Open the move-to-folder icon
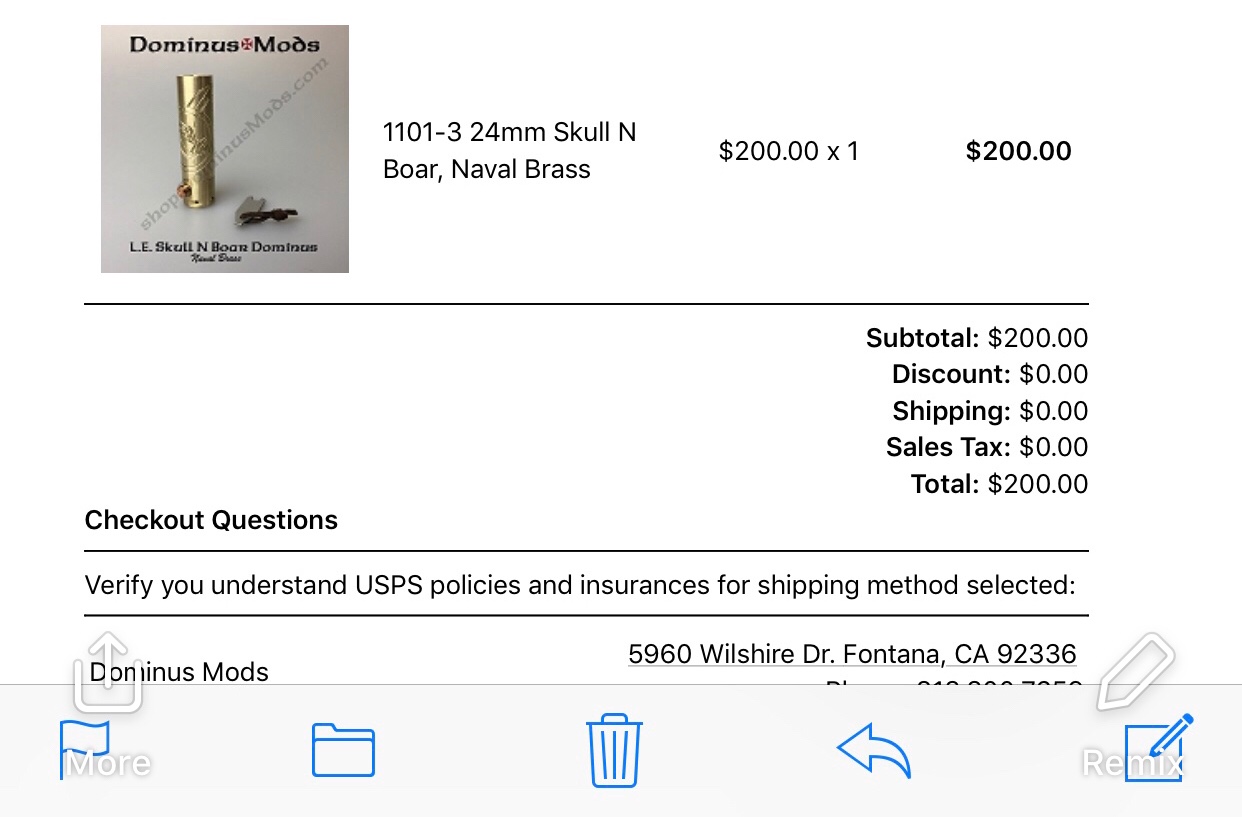The width and height of the screenshot is (1242, 817). (343, 750)
